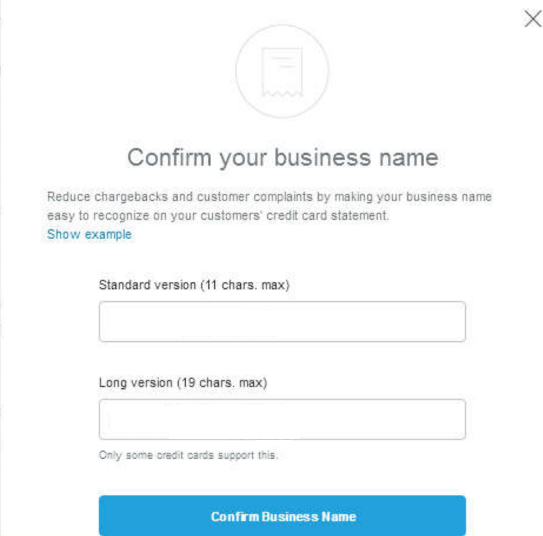Click the Long version field label
This screenshot has height=536, width=543.
183,383
